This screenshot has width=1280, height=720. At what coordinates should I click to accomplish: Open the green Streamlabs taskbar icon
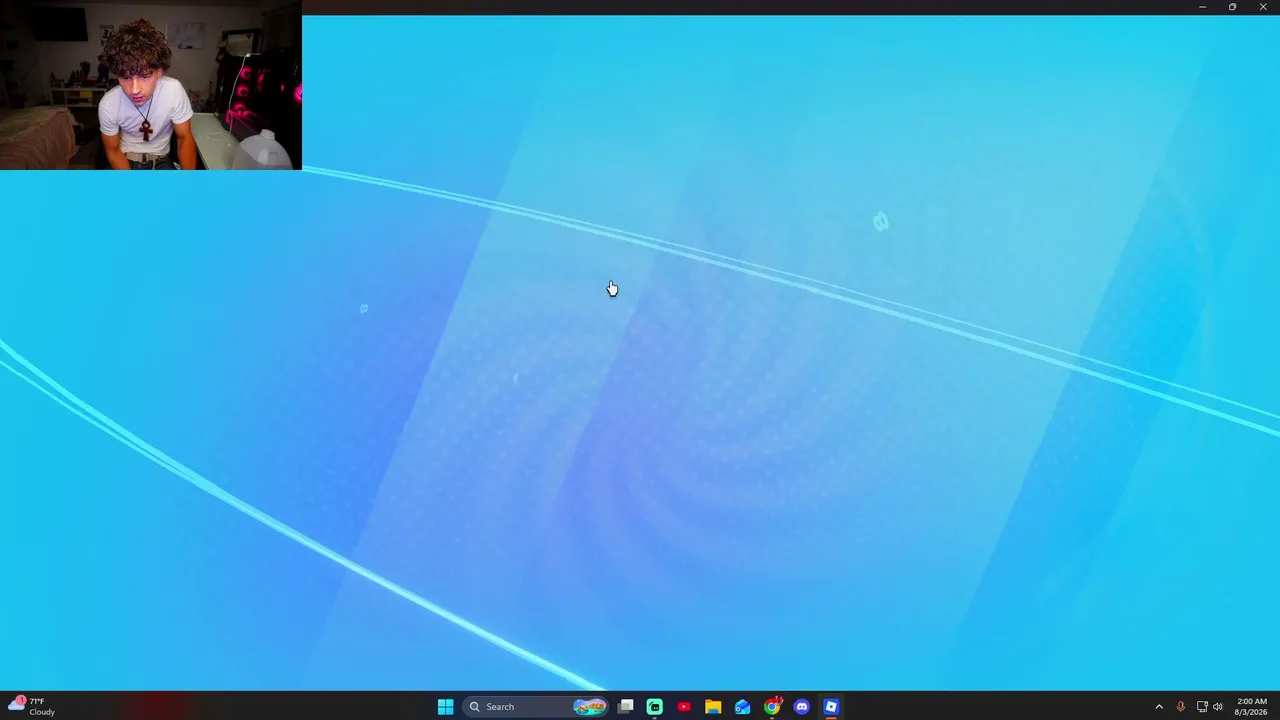655,707
